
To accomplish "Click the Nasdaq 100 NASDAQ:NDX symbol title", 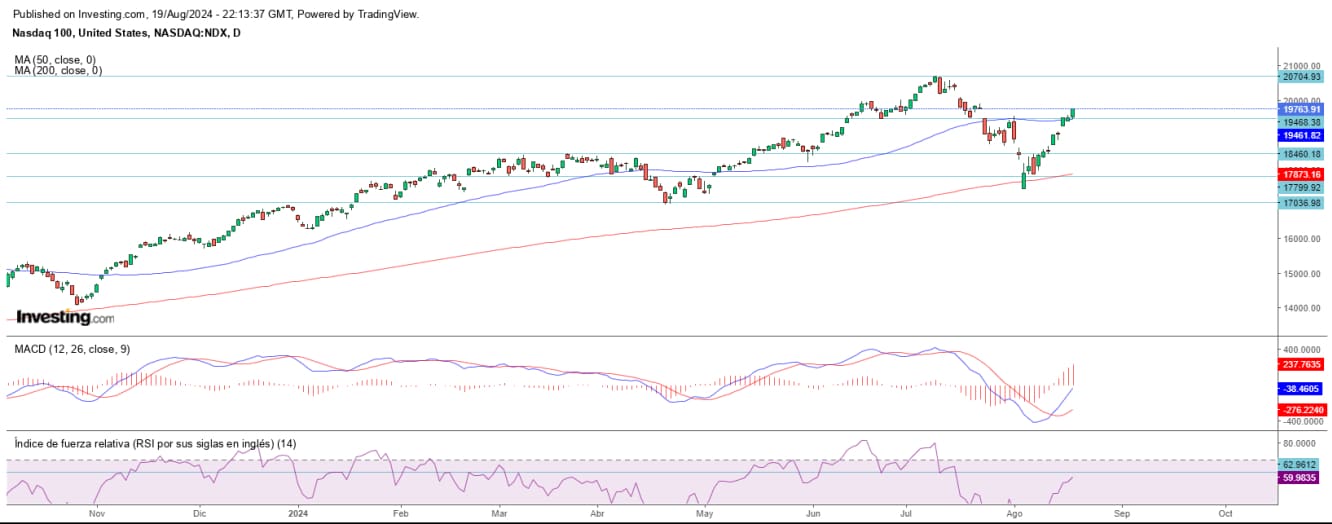I will [x=127, y=33].
